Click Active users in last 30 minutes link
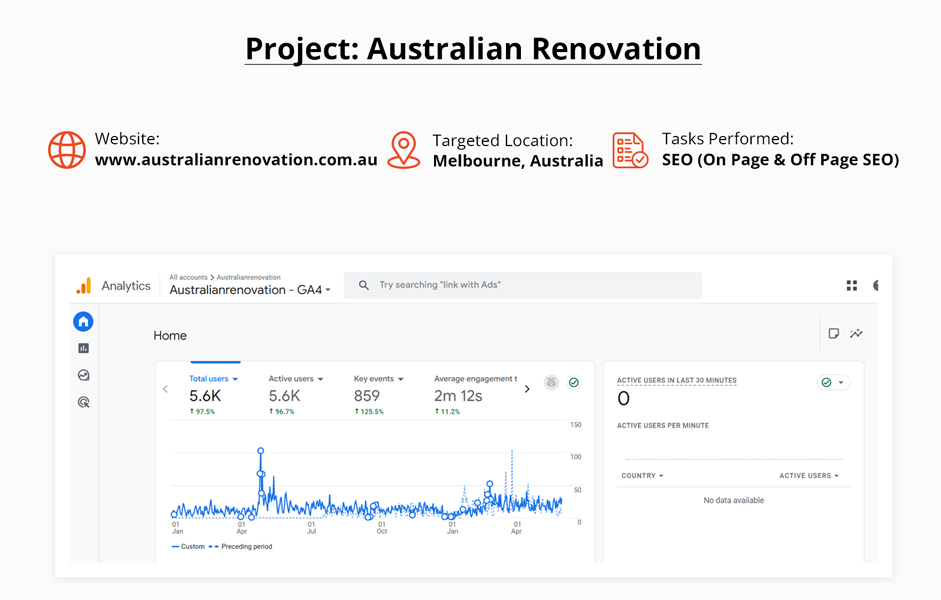 pos(677,381)
